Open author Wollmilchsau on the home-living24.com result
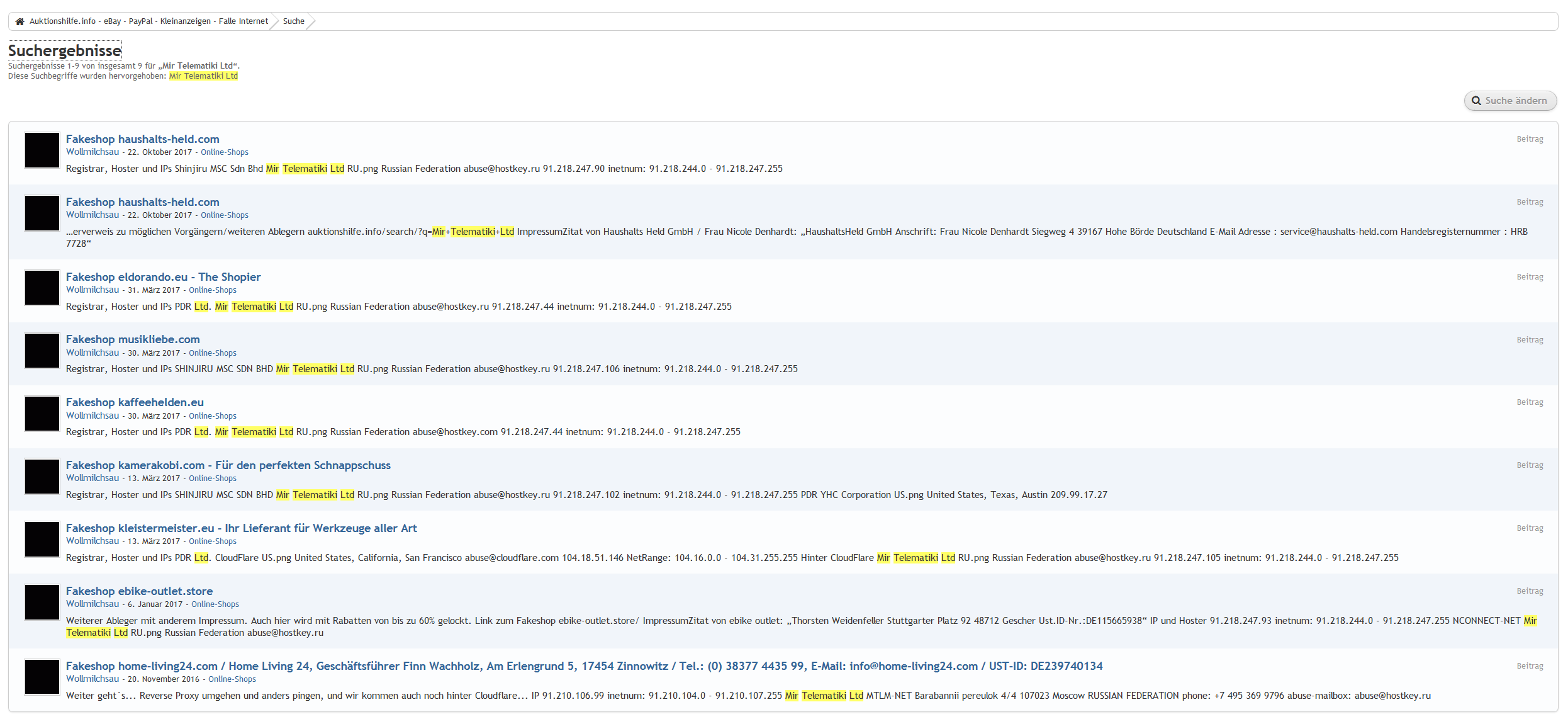 tap(92, 679)
